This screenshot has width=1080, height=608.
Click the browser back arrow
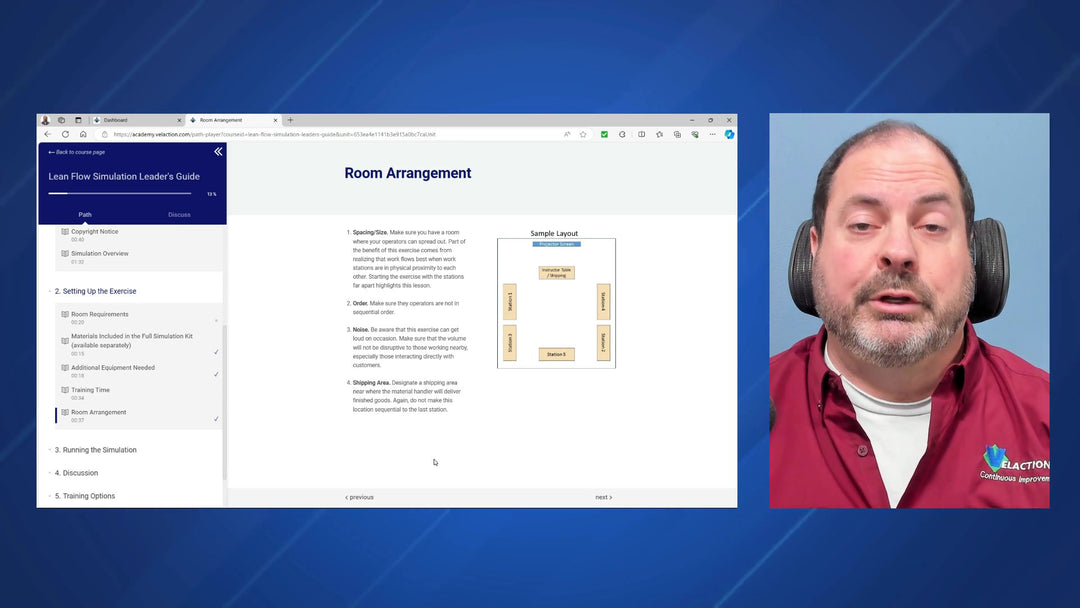47,134
